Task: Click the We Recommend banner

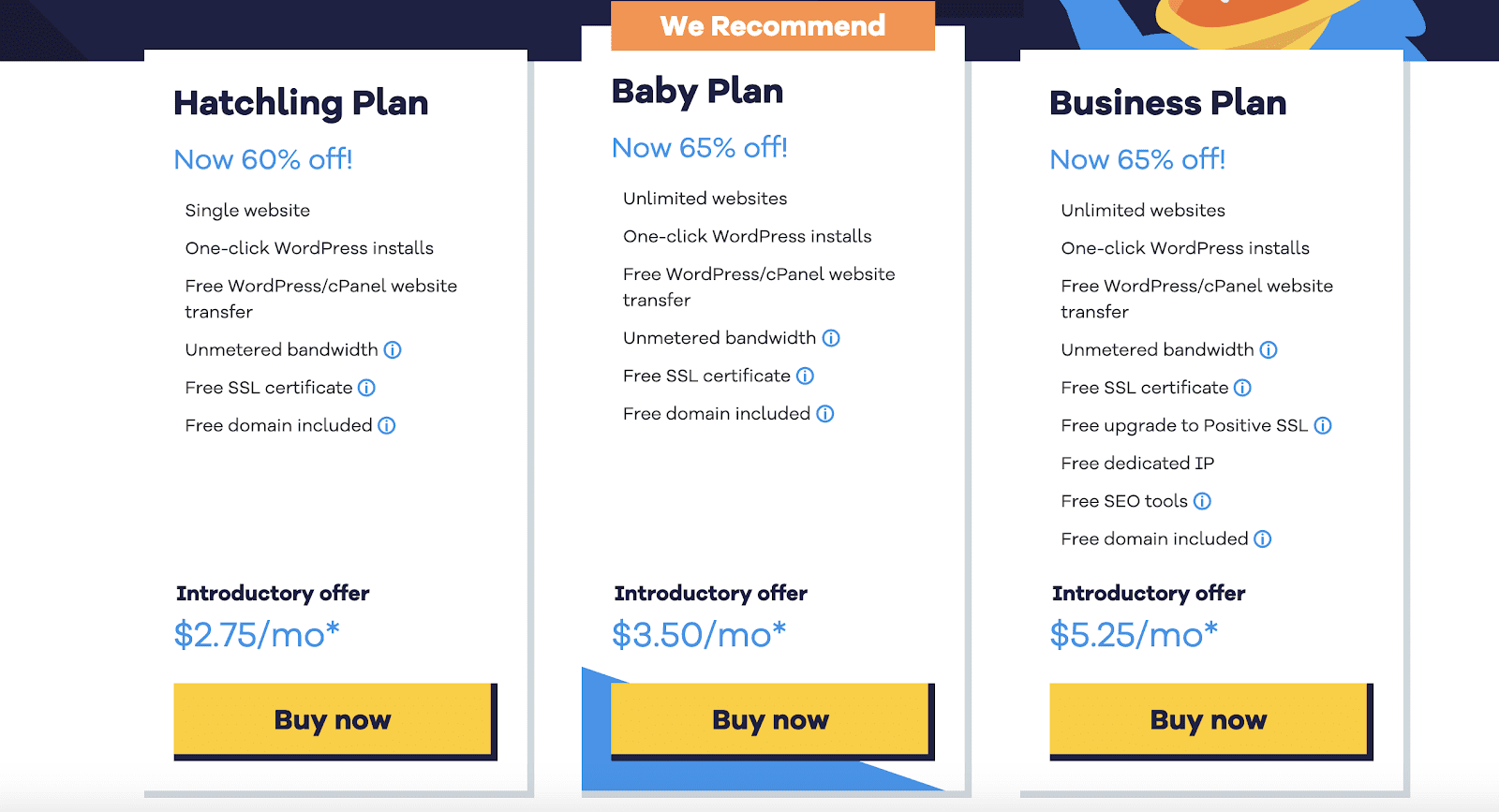Action: [x=772, y=25]
